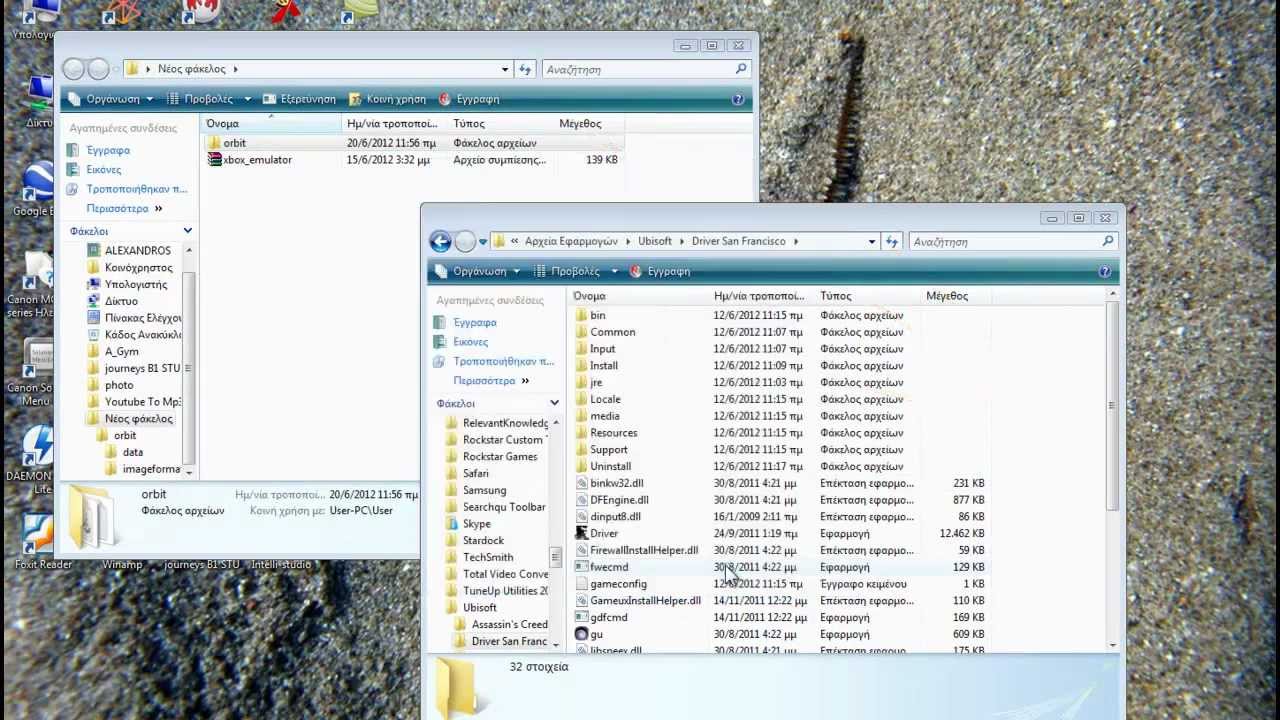Click Έγγραφα favorite link in front window

pos(475,322)
